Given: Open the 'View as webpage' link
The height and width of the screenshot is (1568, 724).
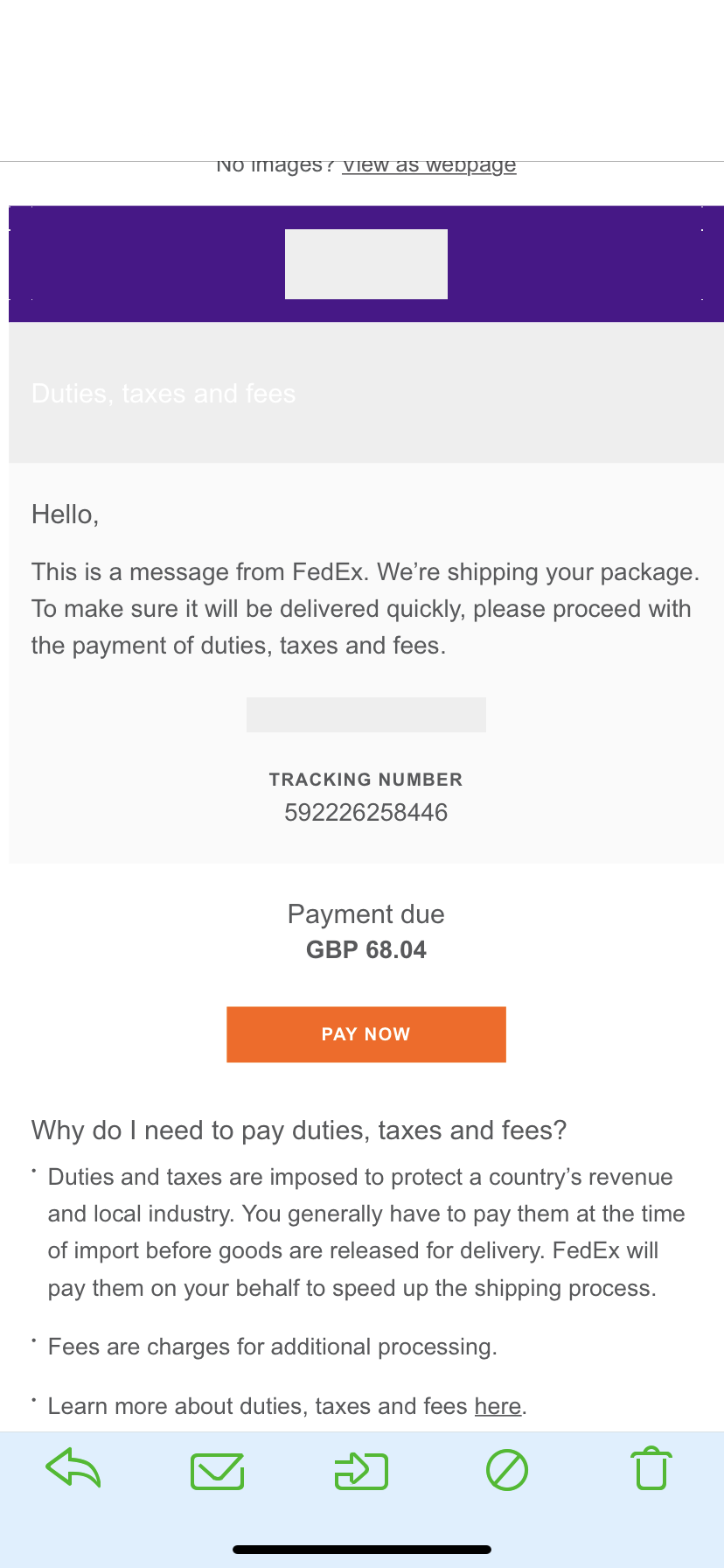Looking at the screenshot, I should [428, 165].
